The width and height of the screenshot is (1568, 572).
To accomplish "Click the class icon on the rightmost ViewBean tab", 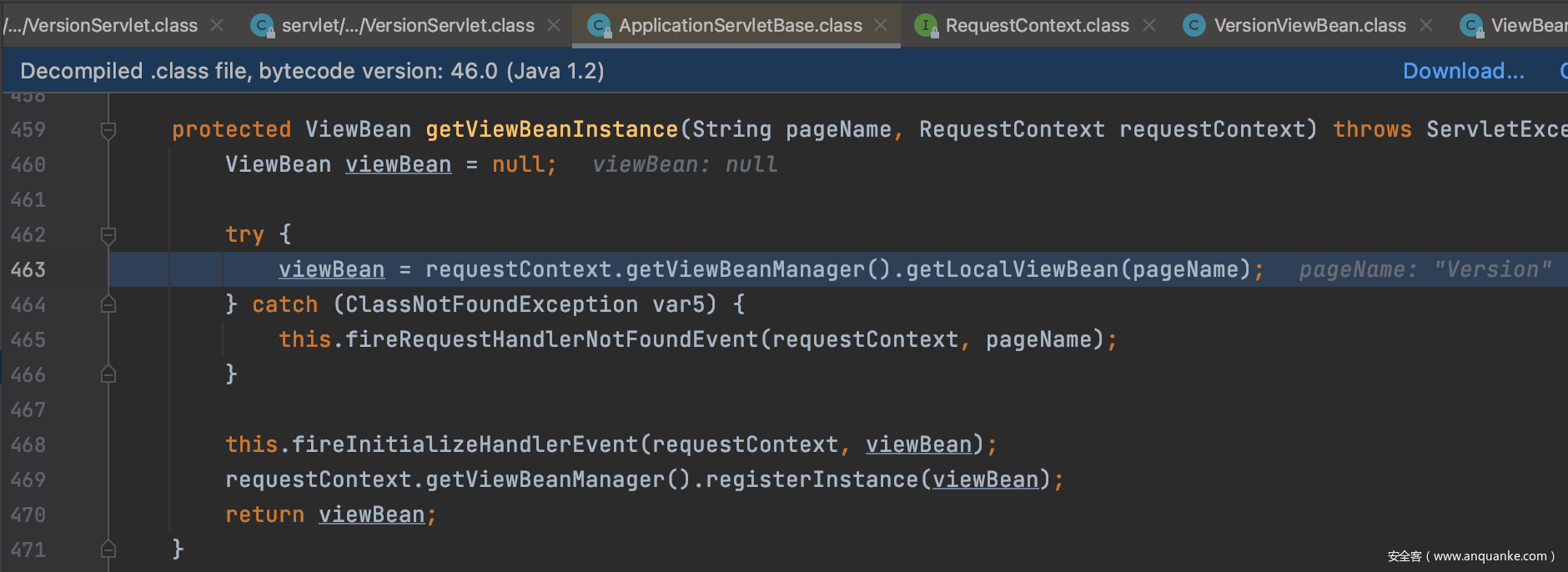I will [1470, 26].
